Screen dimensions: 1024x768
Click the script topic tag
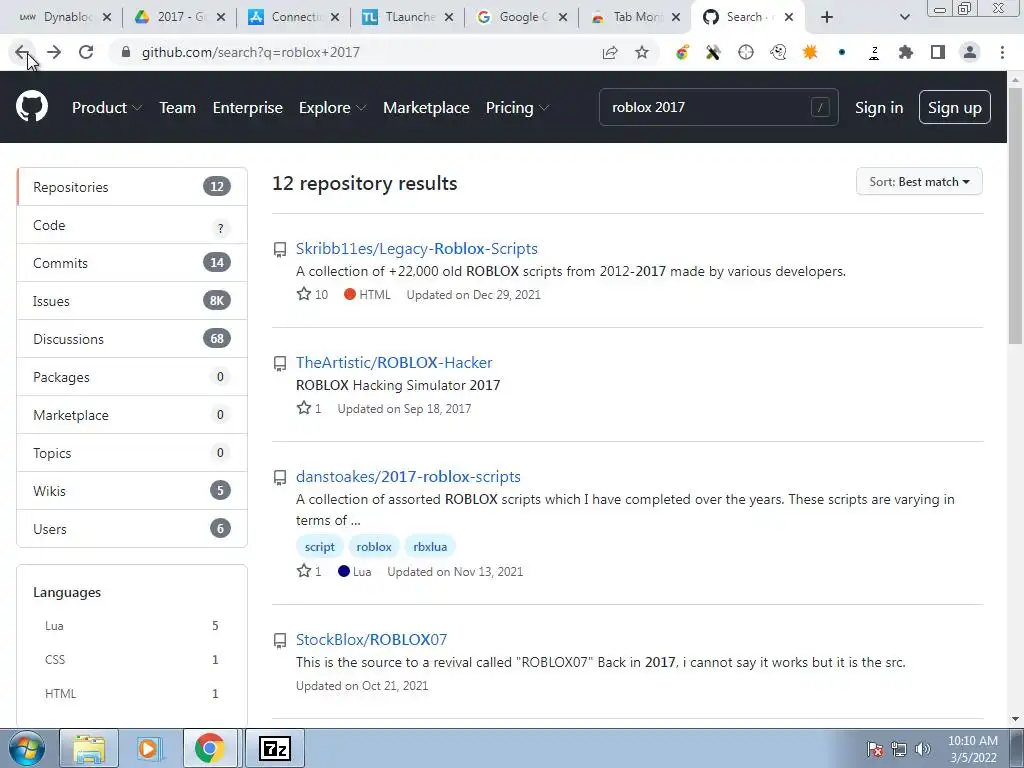[319, 547]
